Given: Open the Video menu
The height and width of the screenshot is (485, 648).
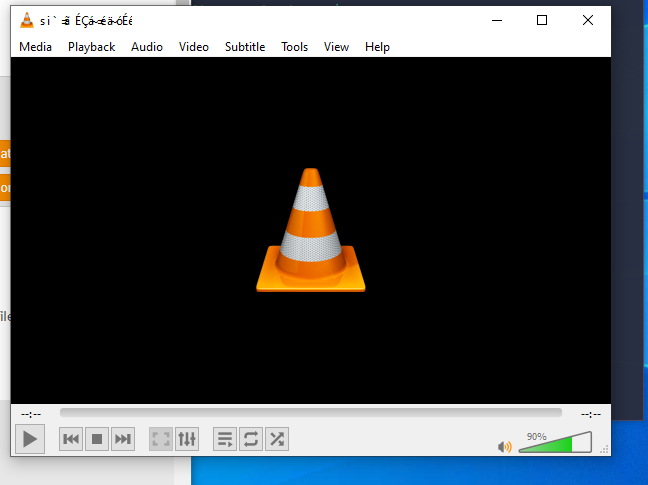Looking at the screenshot, I should [193, 47].
